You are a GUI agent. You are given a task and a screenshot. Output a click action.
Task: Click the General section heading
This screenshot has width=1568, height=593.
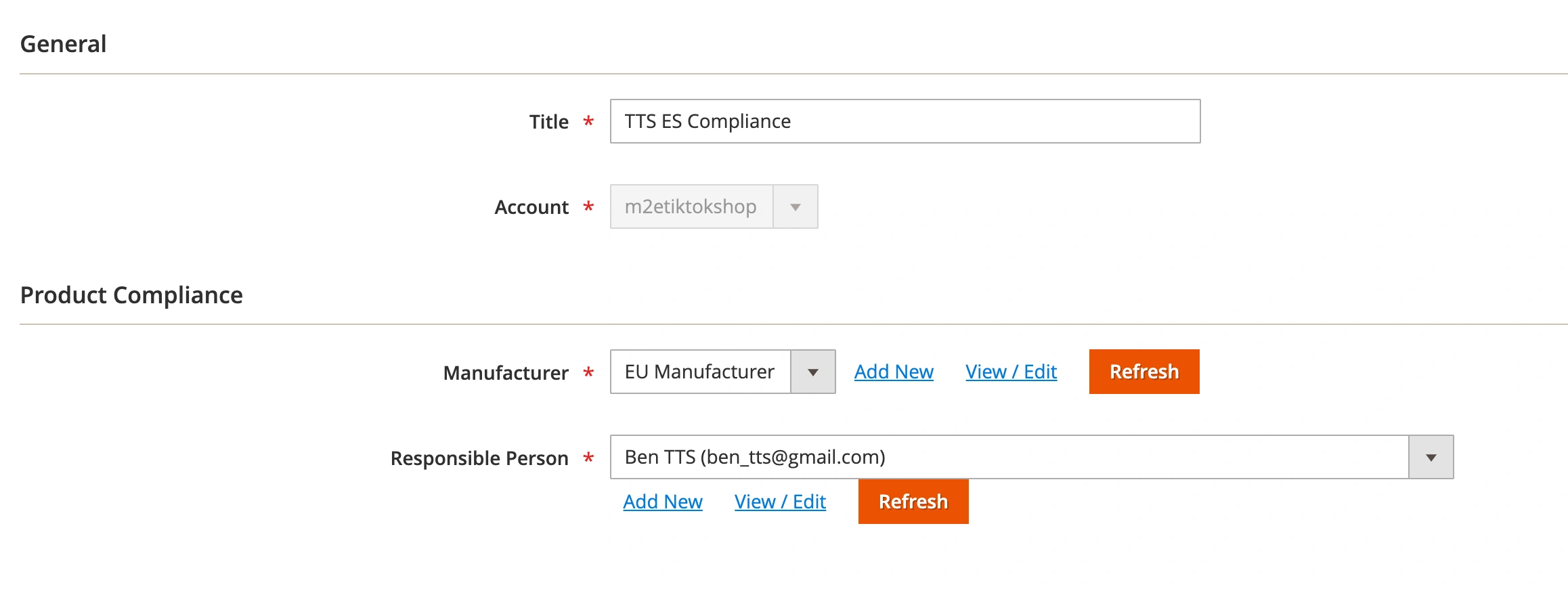(x=64, y=44)
